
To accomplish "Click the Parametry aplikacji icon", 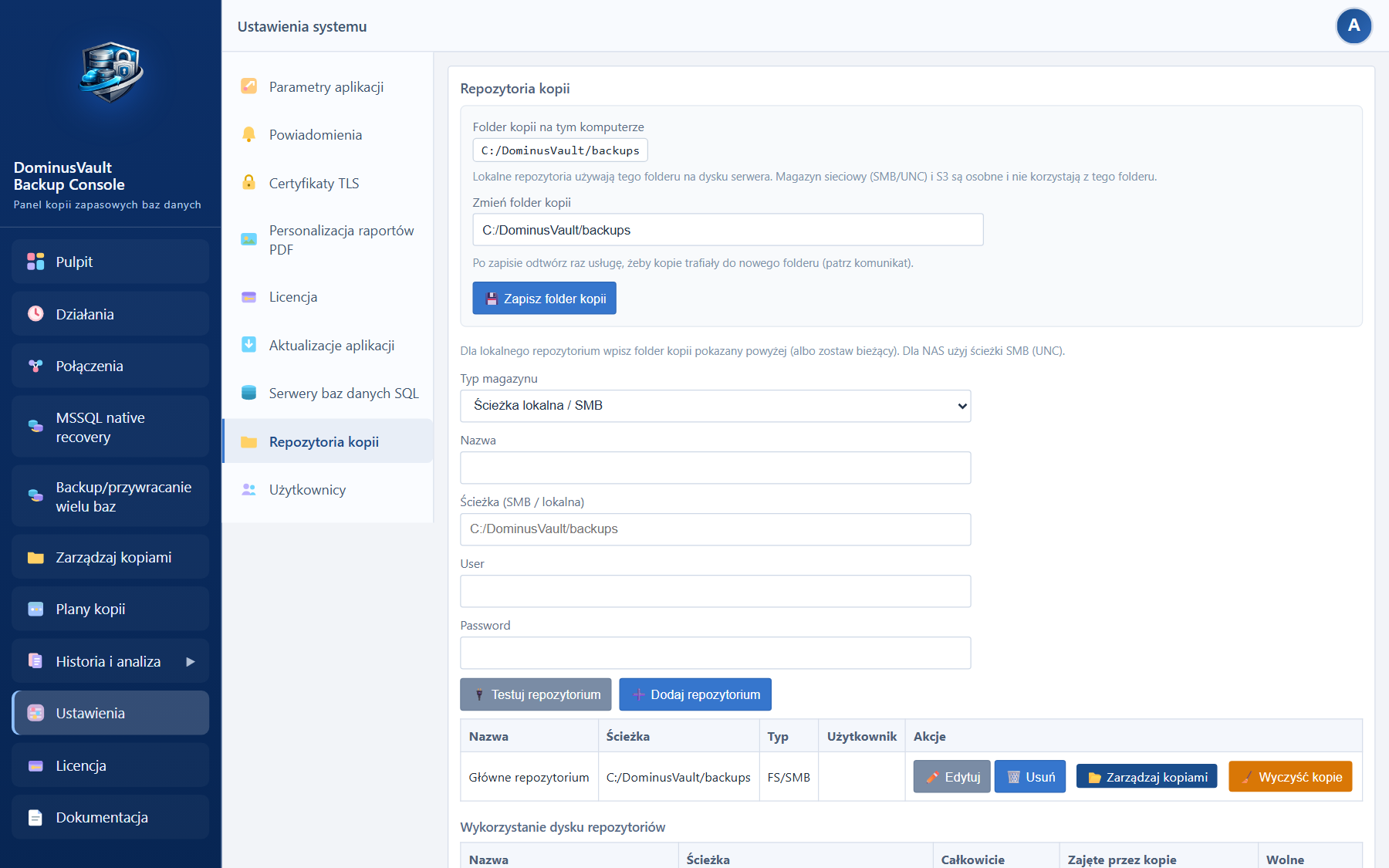I will pos(248,86).
